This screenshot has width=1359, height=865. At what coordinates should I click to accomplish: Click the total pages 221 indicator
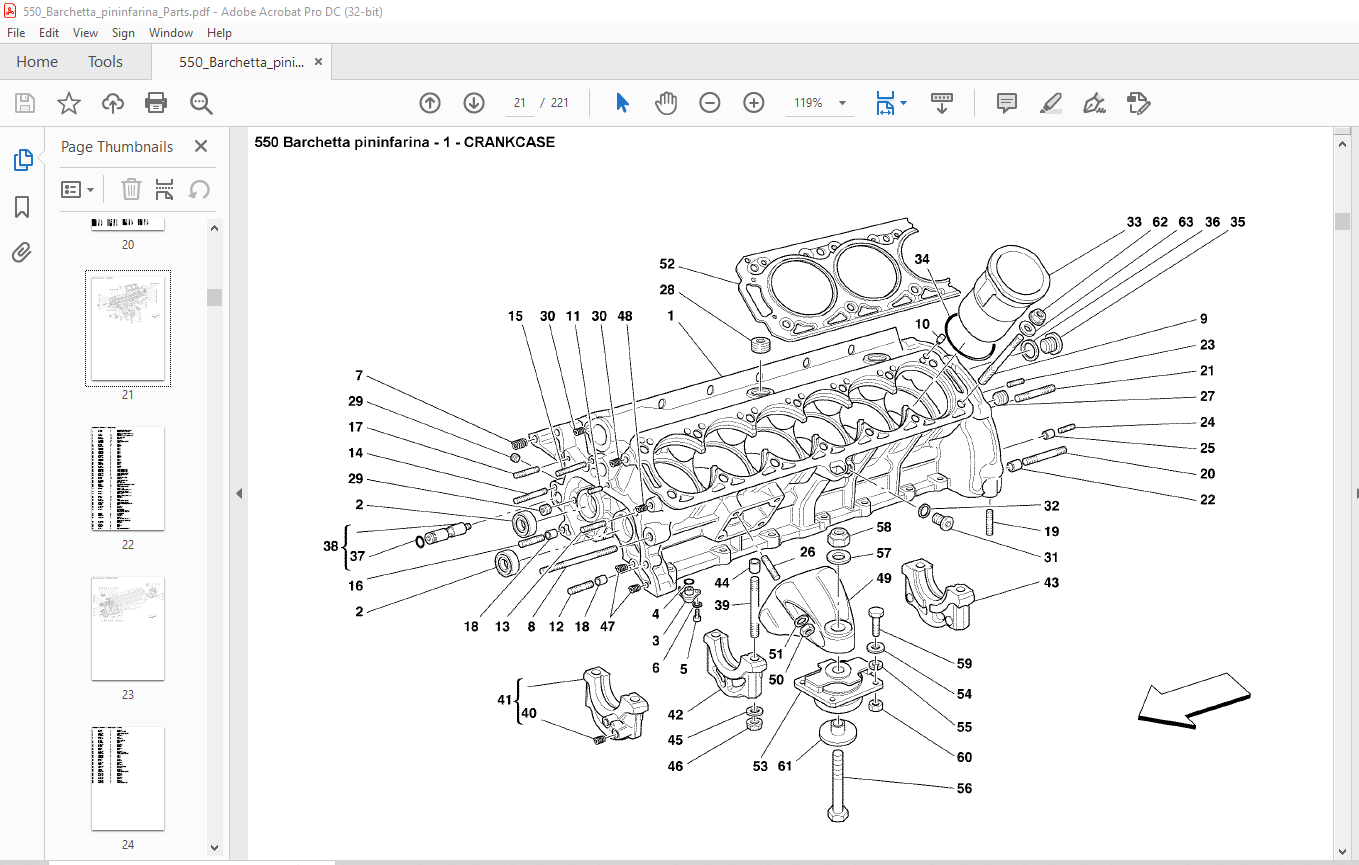coord(559,103)
